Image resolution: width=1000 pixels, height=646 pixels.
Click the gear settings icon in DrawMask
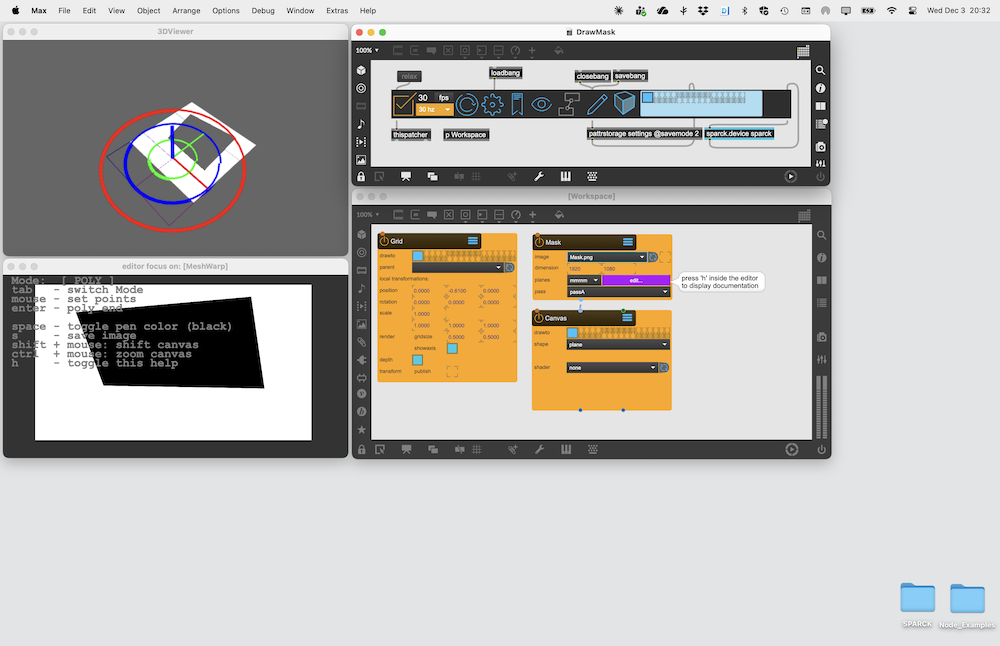point(491,104)
